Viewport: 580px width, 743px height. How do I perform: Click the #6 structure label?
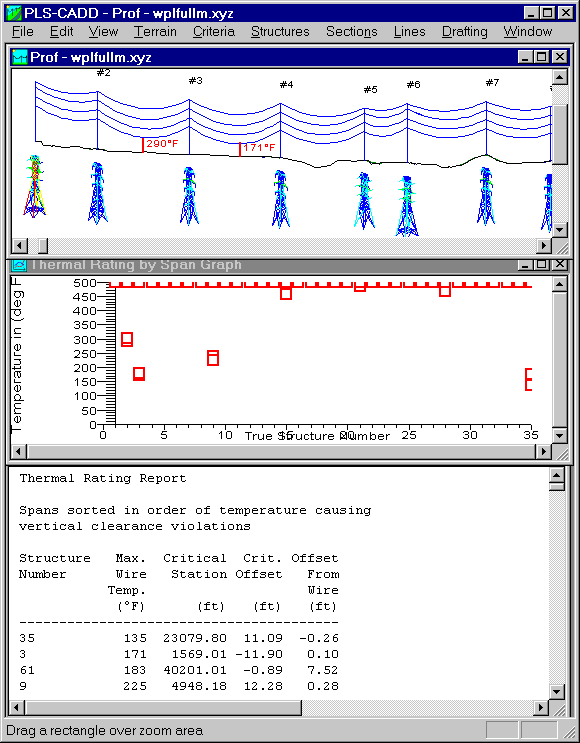click(413, 85)
